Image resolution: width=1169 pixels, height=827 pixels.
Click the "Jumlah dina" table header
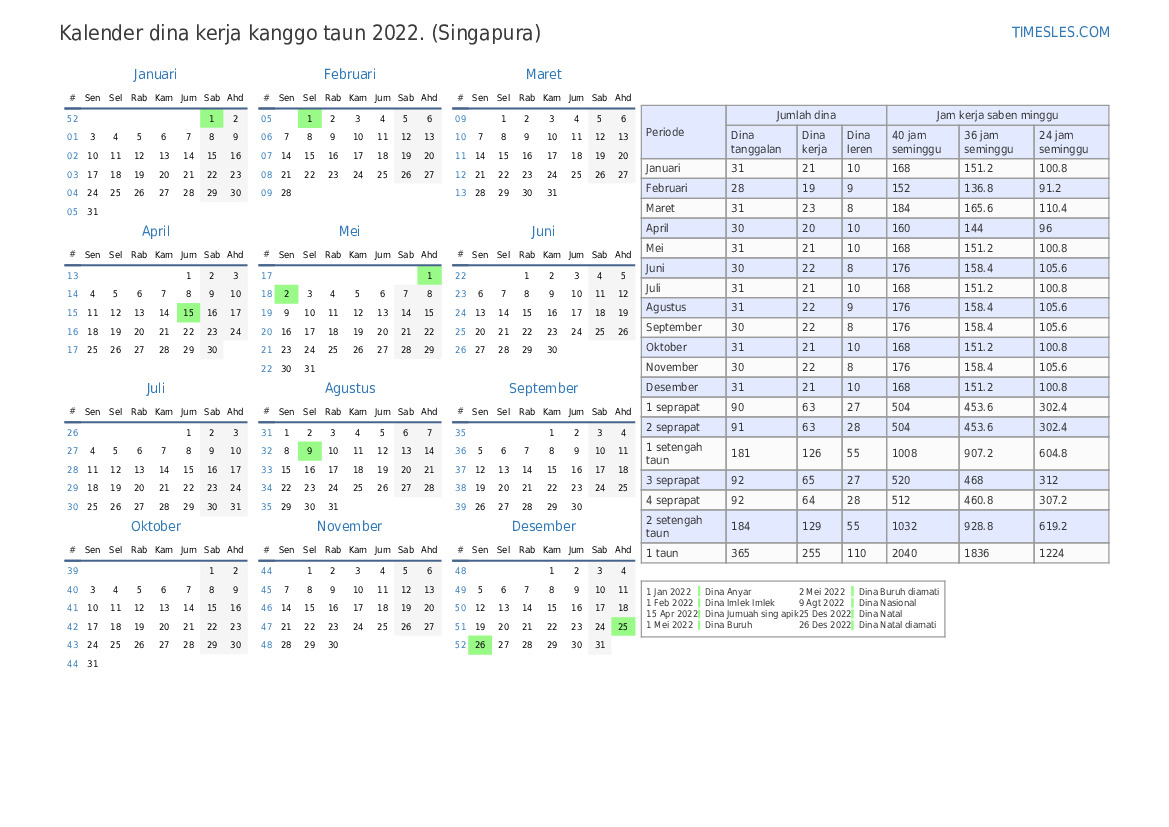(806, 115)
